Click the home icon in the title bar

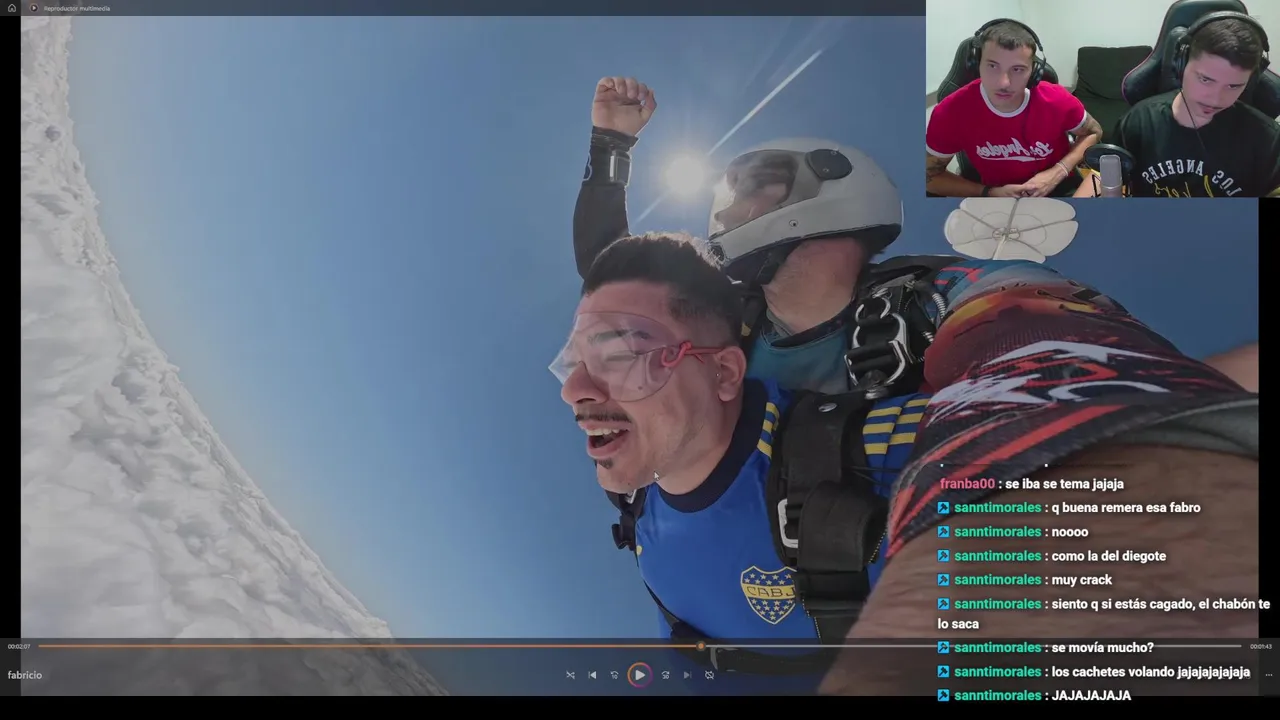point(12,8)
